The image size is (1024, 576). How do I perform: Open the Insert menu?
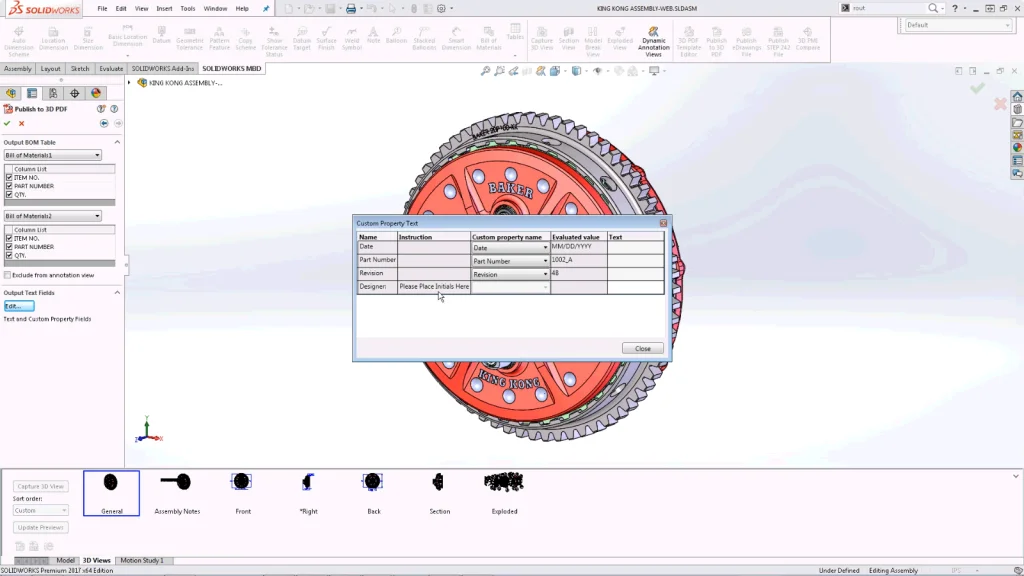point(164,8)
